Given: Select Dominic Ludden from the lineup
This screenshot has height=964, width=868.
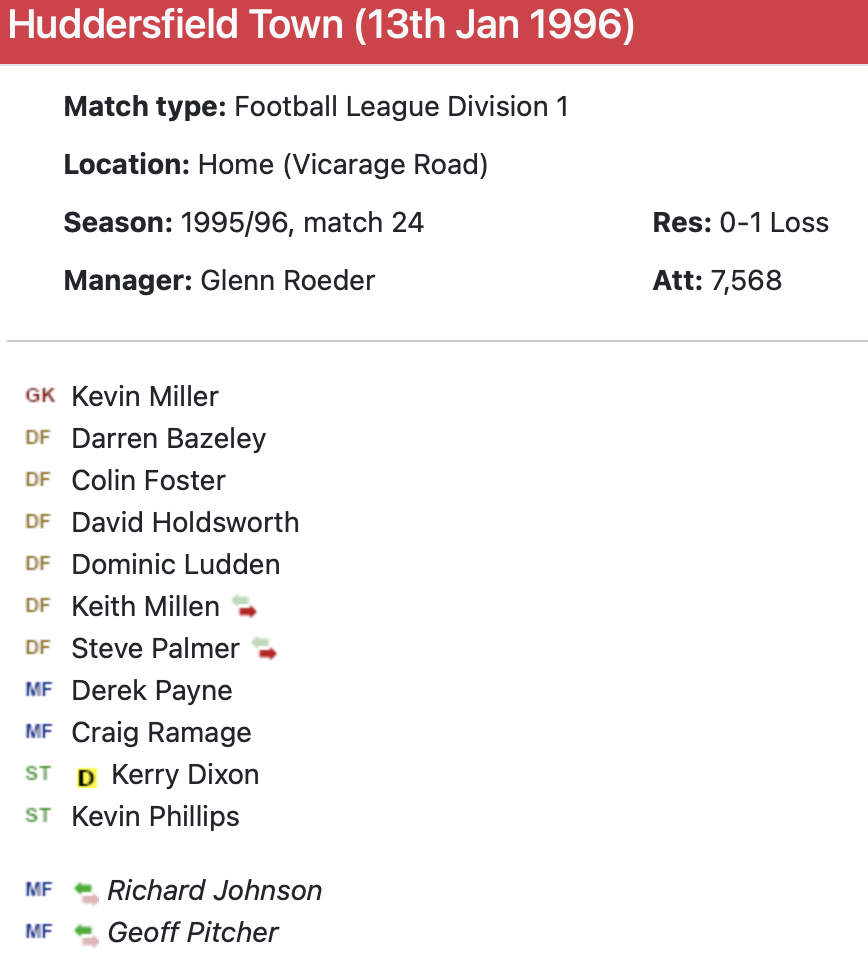Looking at the screenshot, I should 176,564.
